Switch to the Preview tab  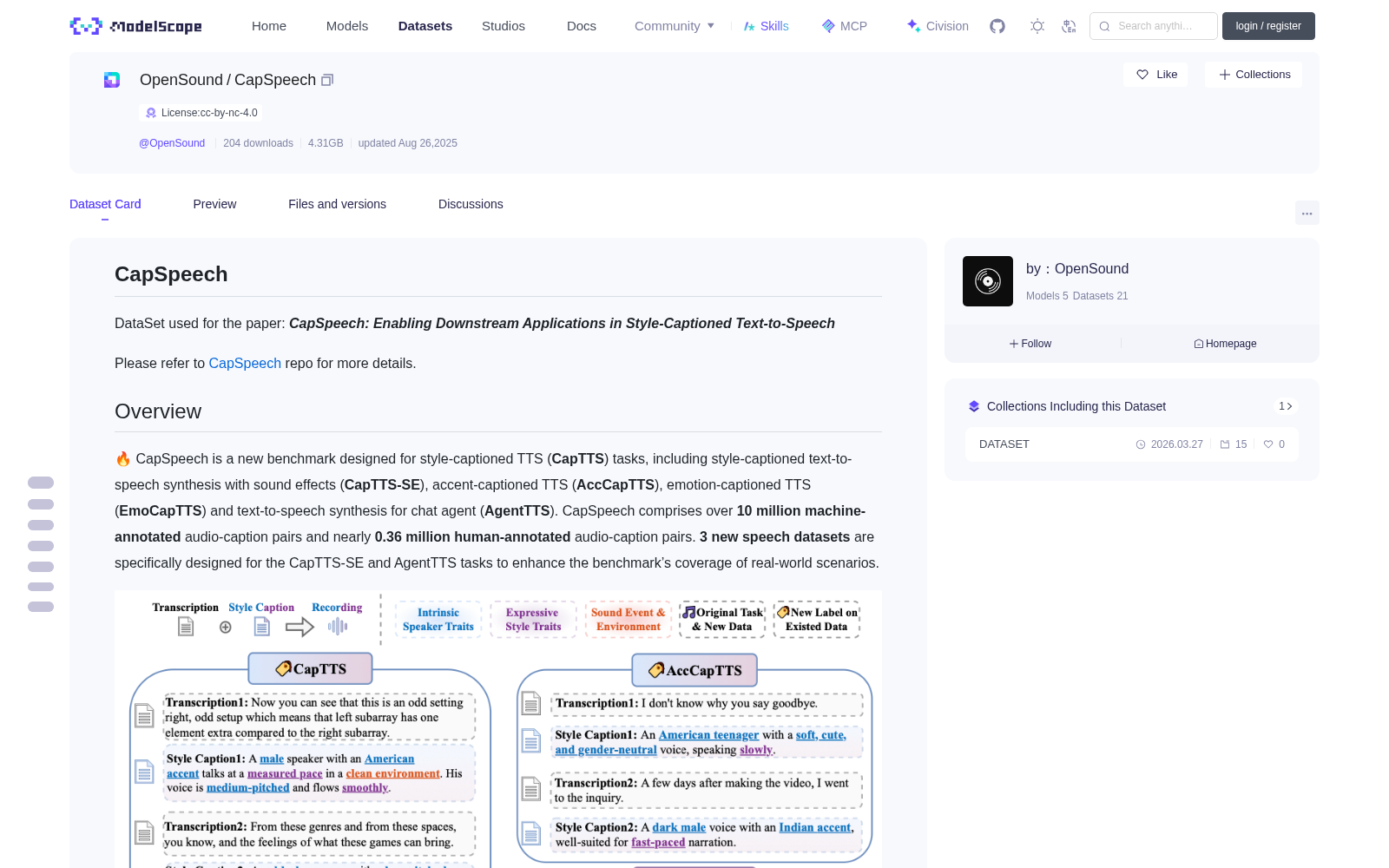point(214,204)
